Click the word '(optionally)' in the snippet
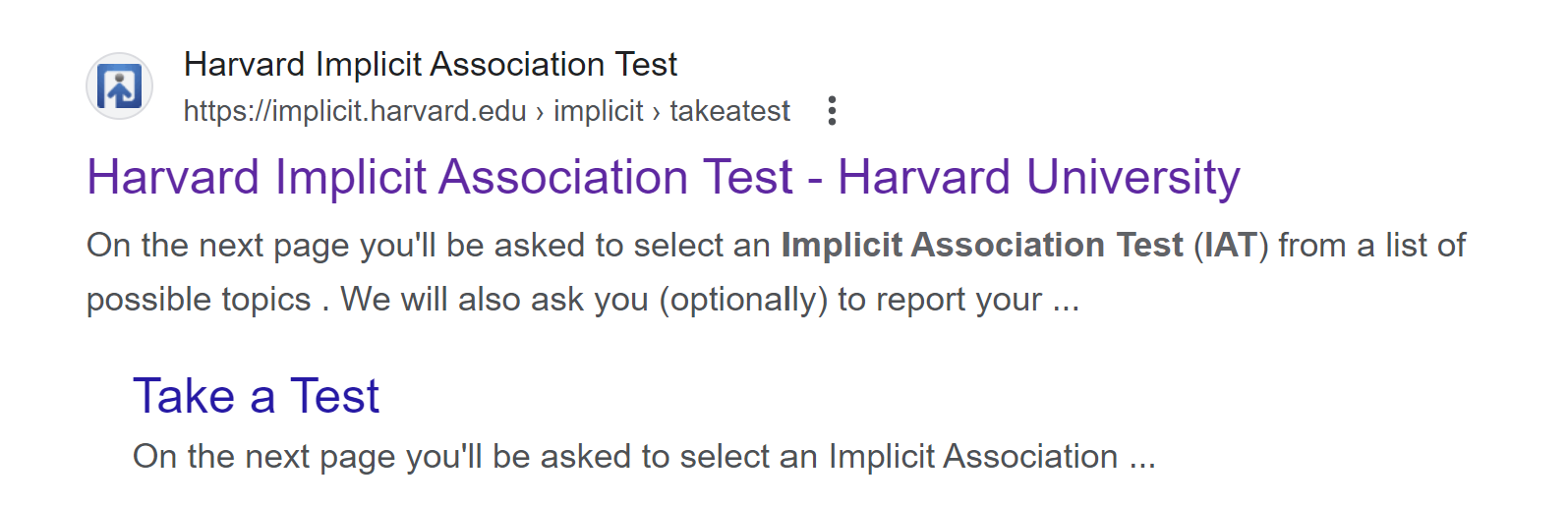The image size is (1568, 506). coord(743,300)
